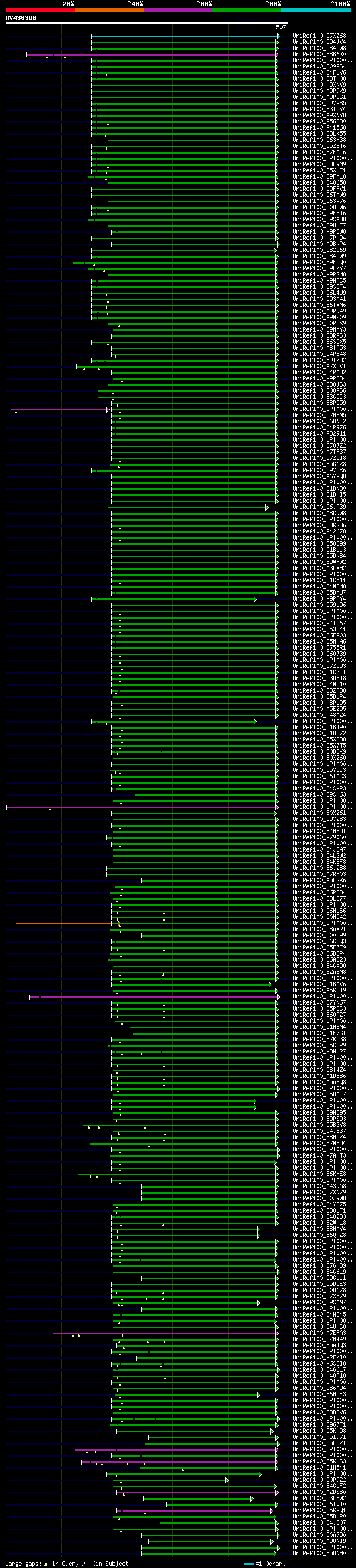This screenshot has width=356, height=1568.
Task: Open hit UniRef100_B9SA38
Action: pos(319,220)
